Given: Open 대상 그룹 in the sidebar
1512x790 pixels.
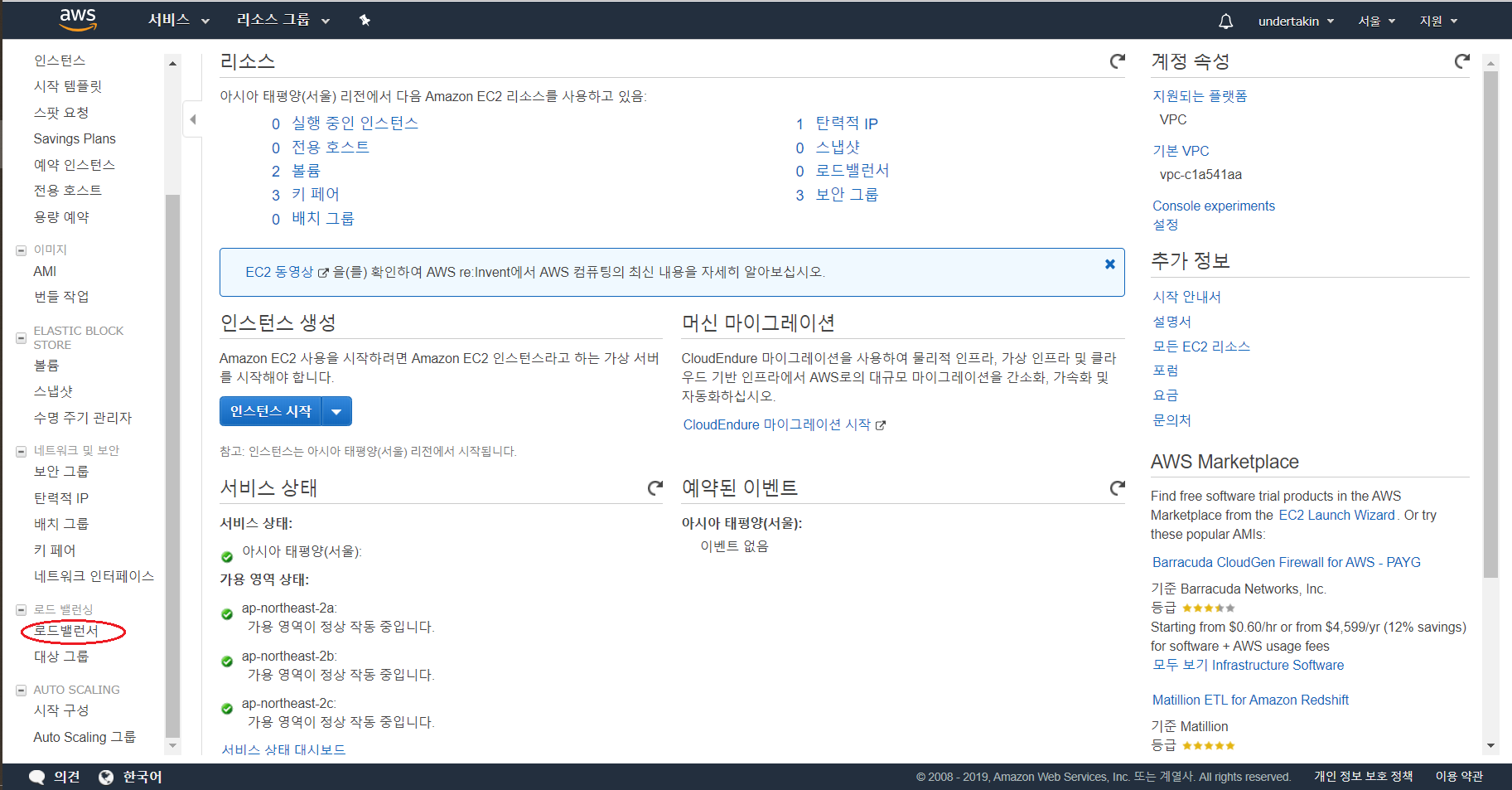Looking at the screenshot, I should pos(61,657).
